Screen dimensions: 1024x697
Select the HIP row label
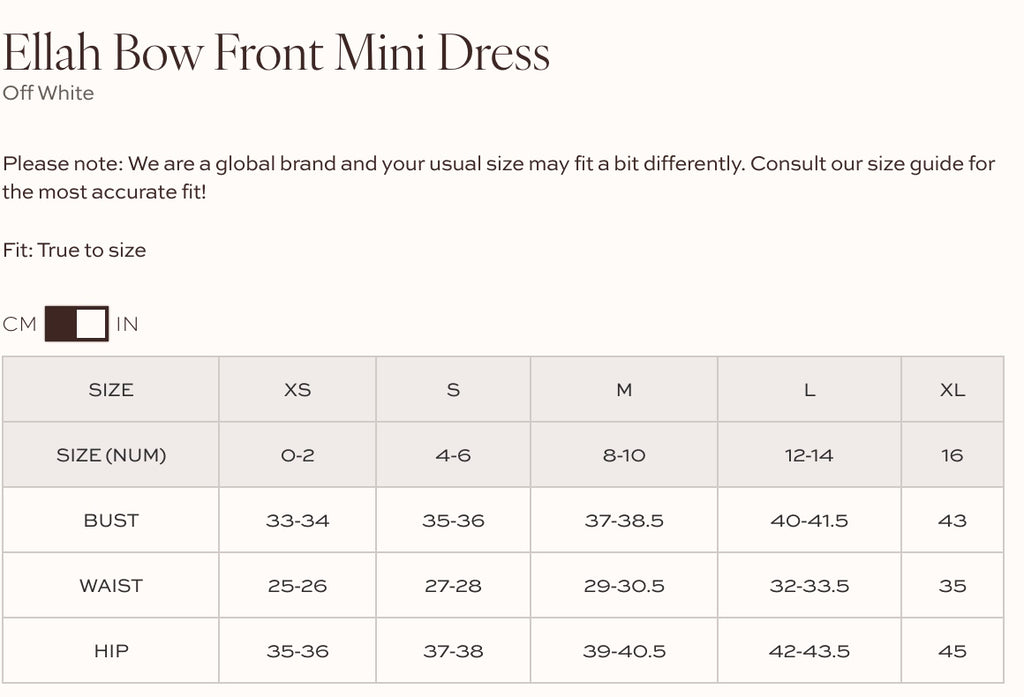click(112, 649)
